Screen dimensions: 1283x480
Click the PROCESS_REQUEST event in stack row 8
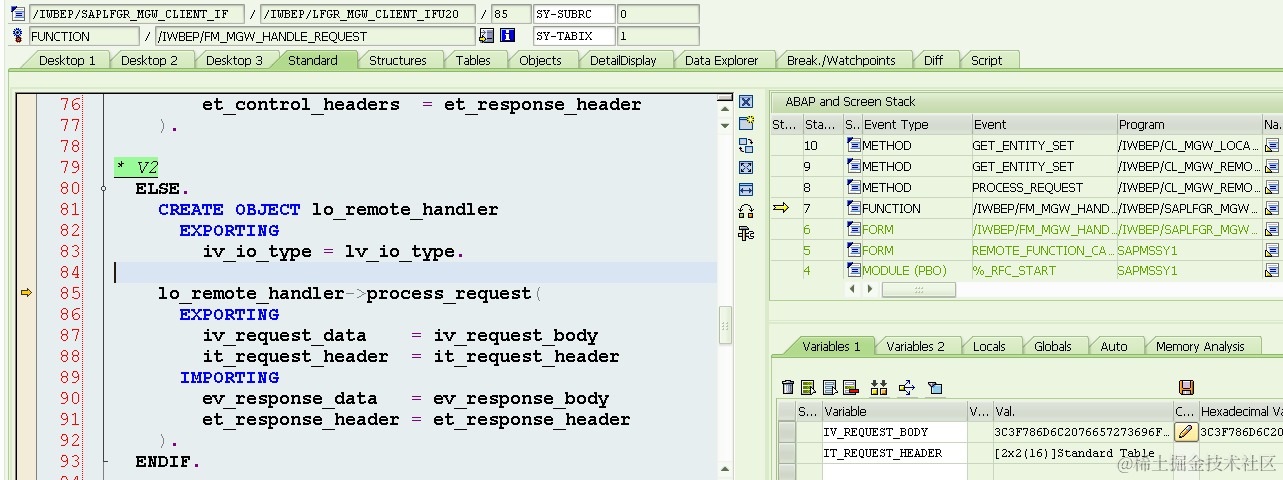coord(1043,188)
